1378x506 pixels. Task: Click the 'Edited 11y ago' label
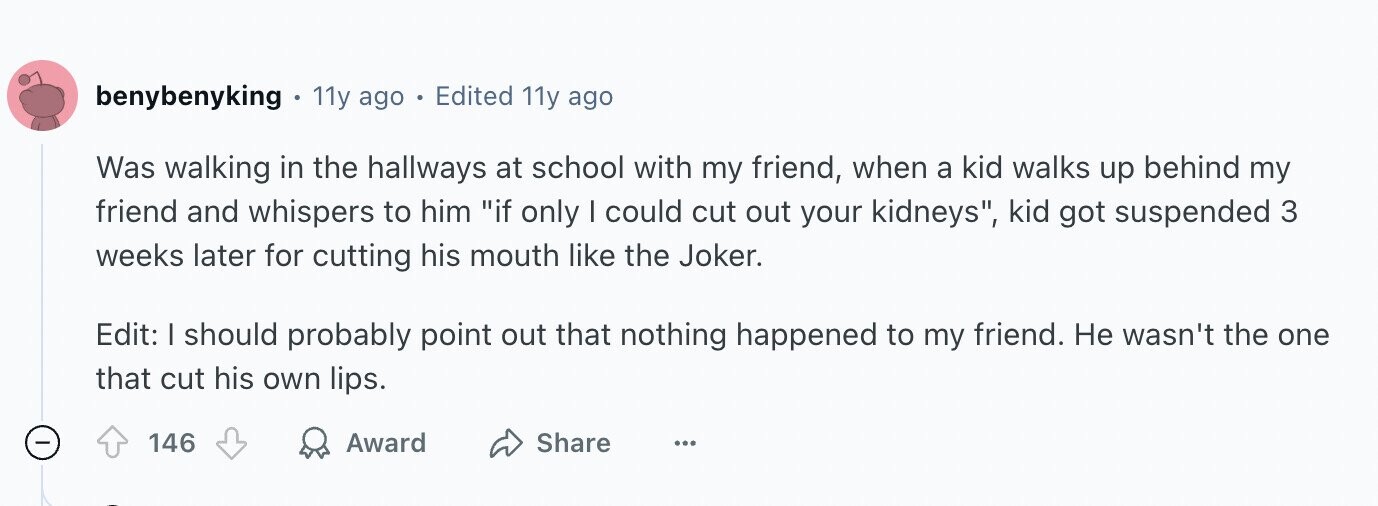(x=524, y=96)
